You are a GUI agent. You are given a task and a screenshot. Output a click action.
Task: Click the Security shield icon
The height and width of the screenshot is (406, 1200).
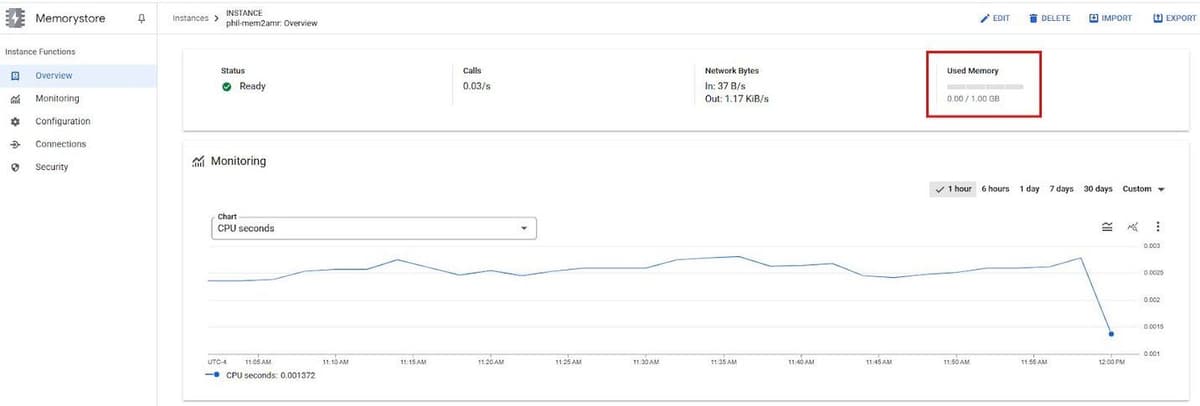point(15,168)
